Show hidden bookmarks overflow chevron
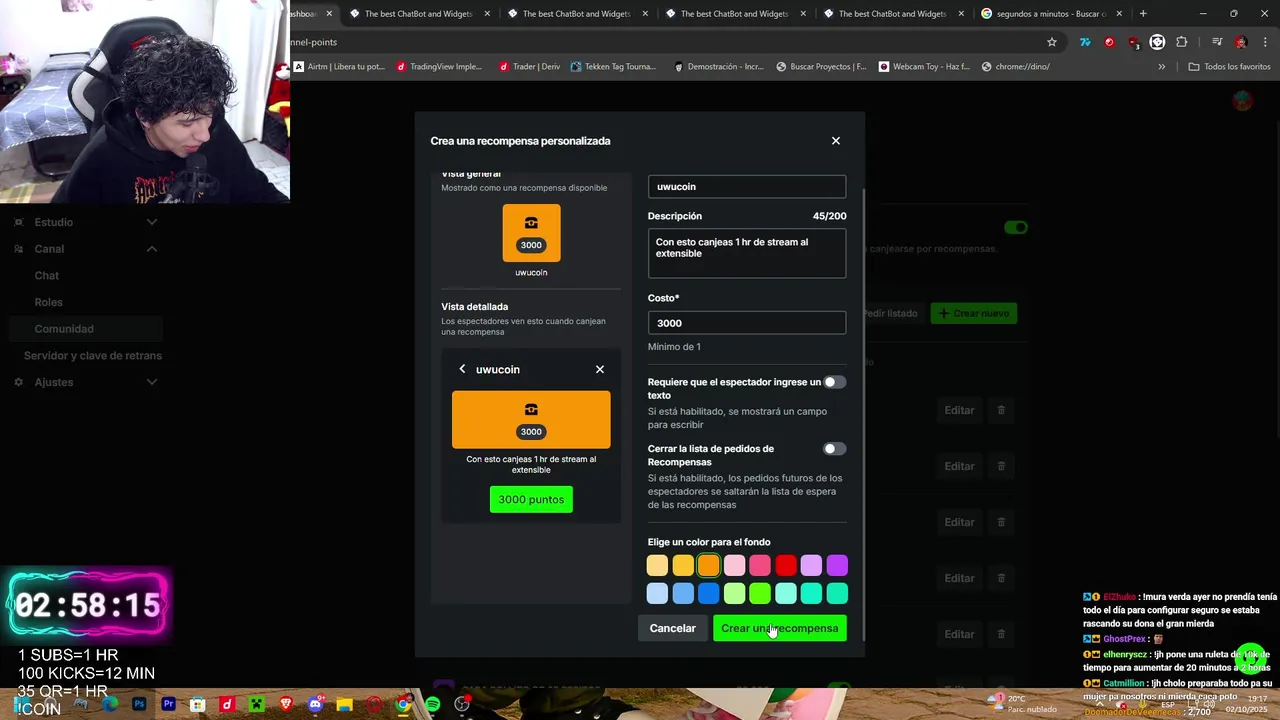 1161,67
